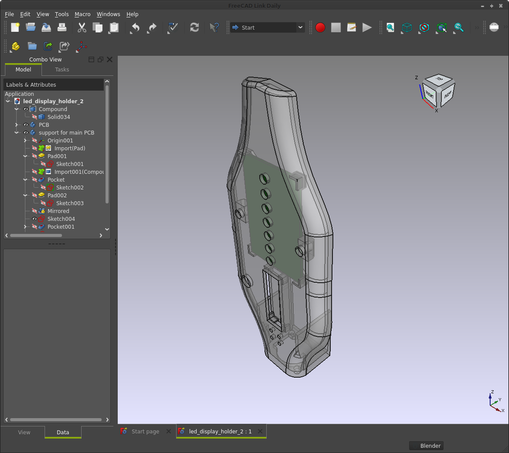Click the Print icon
Screen dimensions: 509x453
(x=62, y=28)
